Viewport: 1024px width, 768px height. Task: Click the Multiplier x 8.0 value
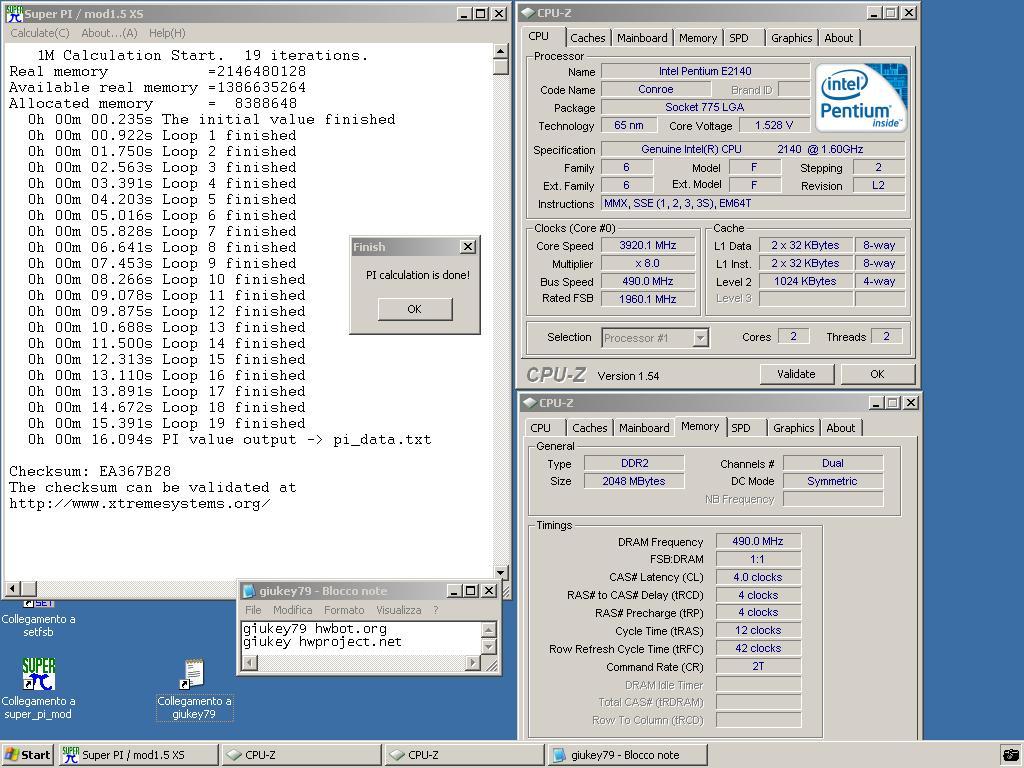[648, 263]
